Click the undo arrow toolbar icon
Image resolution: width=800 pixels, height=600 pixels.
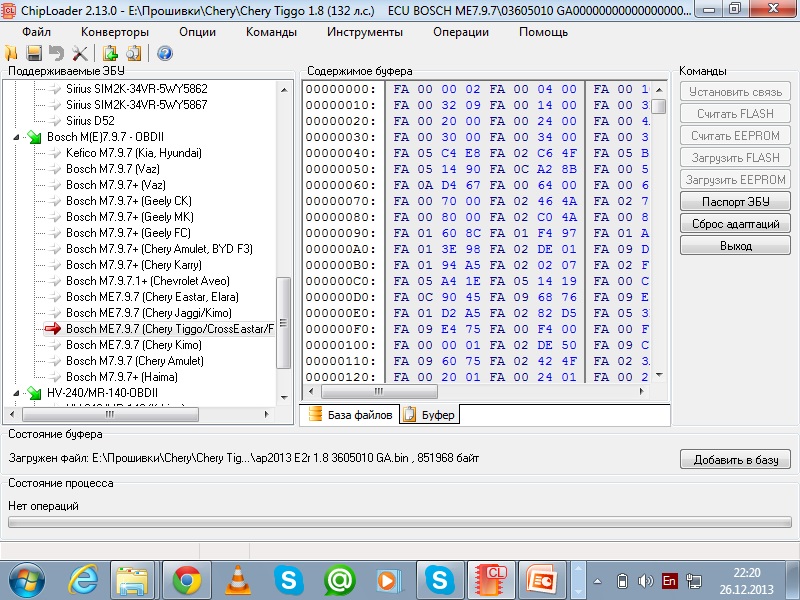[x=56, y=53]
